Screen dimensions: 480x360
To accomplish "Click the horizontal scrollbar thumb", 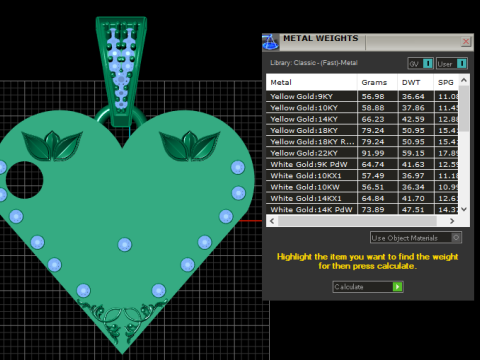I will tap(357, 221).
